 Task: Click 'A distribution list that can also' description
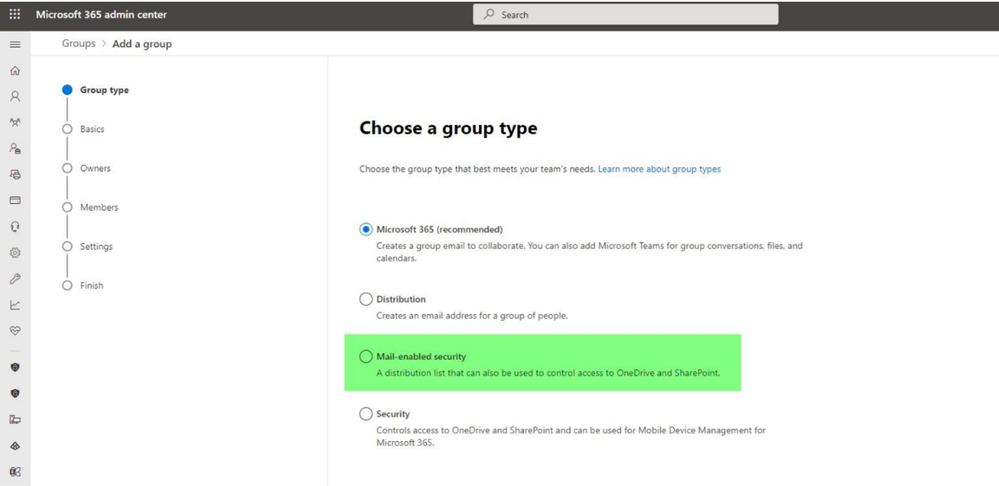(x=548, y=373)
